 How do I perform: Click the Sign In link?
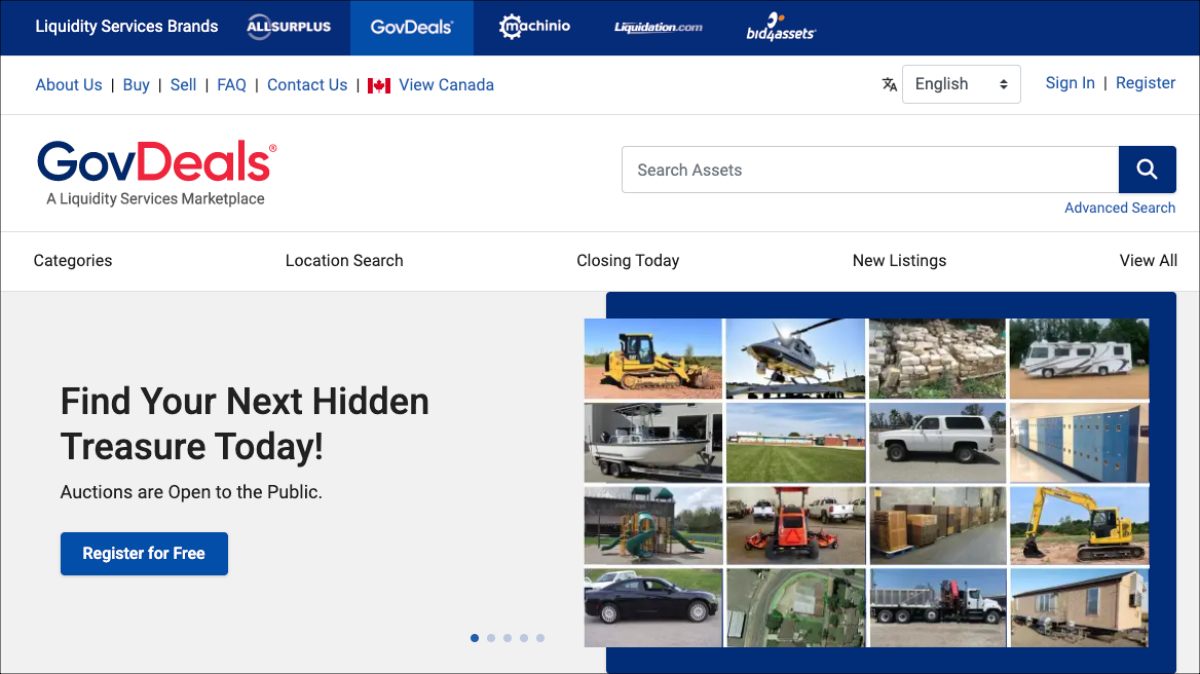coord(1070,83)
